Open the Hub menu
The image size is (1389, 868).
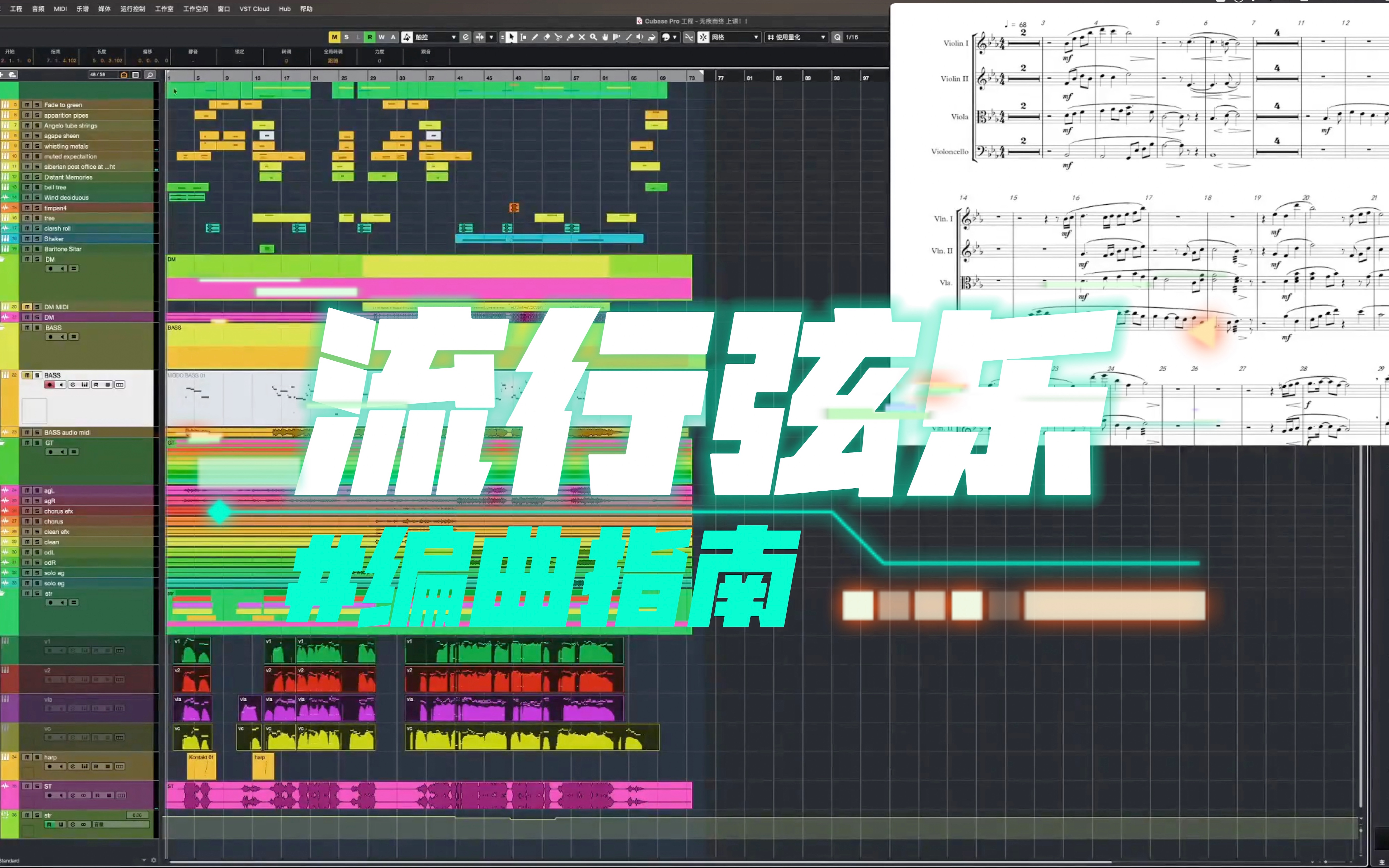(x=285, y=9)
